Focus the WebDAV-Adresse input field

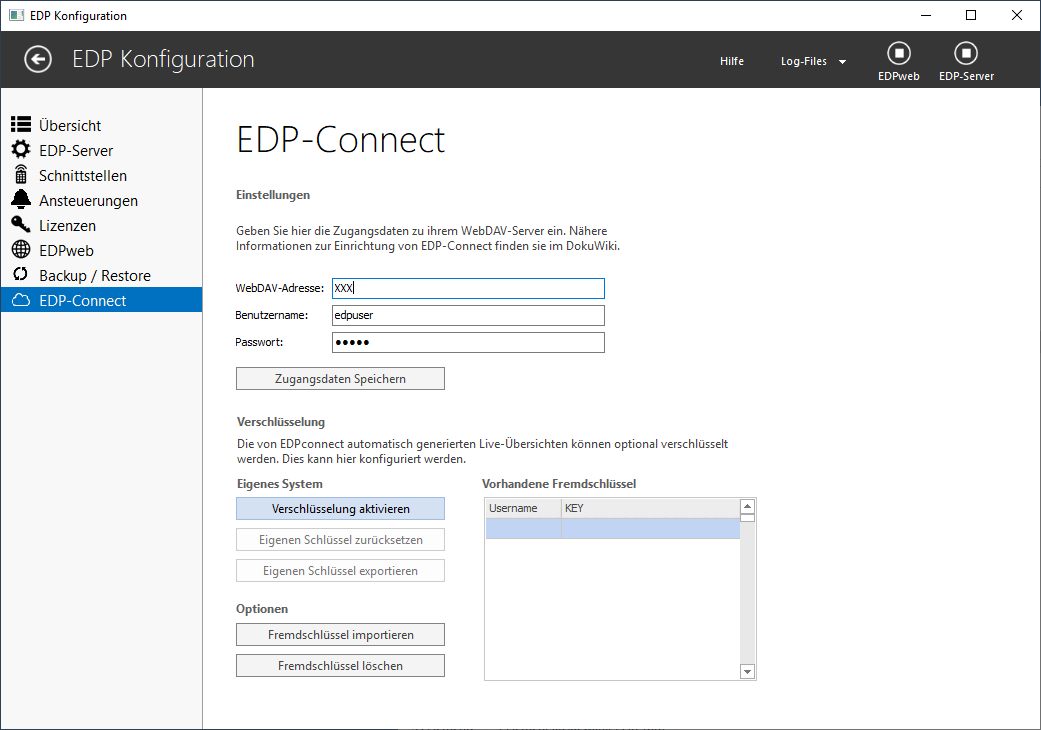coord(468,288)
